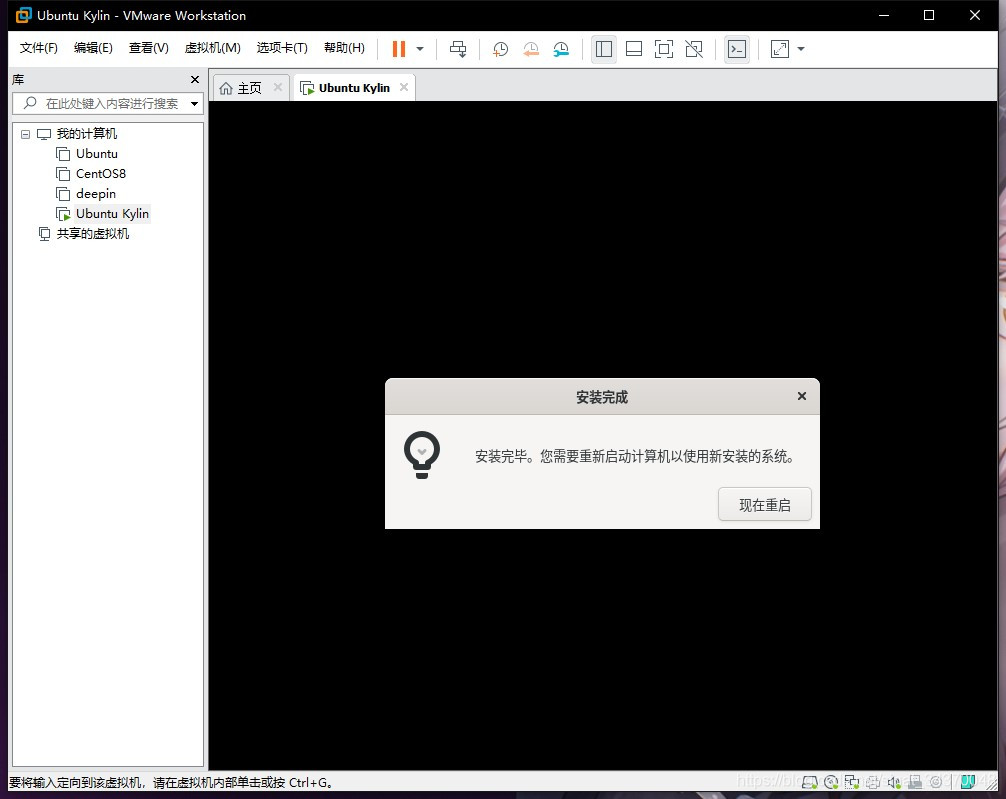
Task: Click the hard disk status bar icon
Action: pyautogui.click(x=810, y=782)
